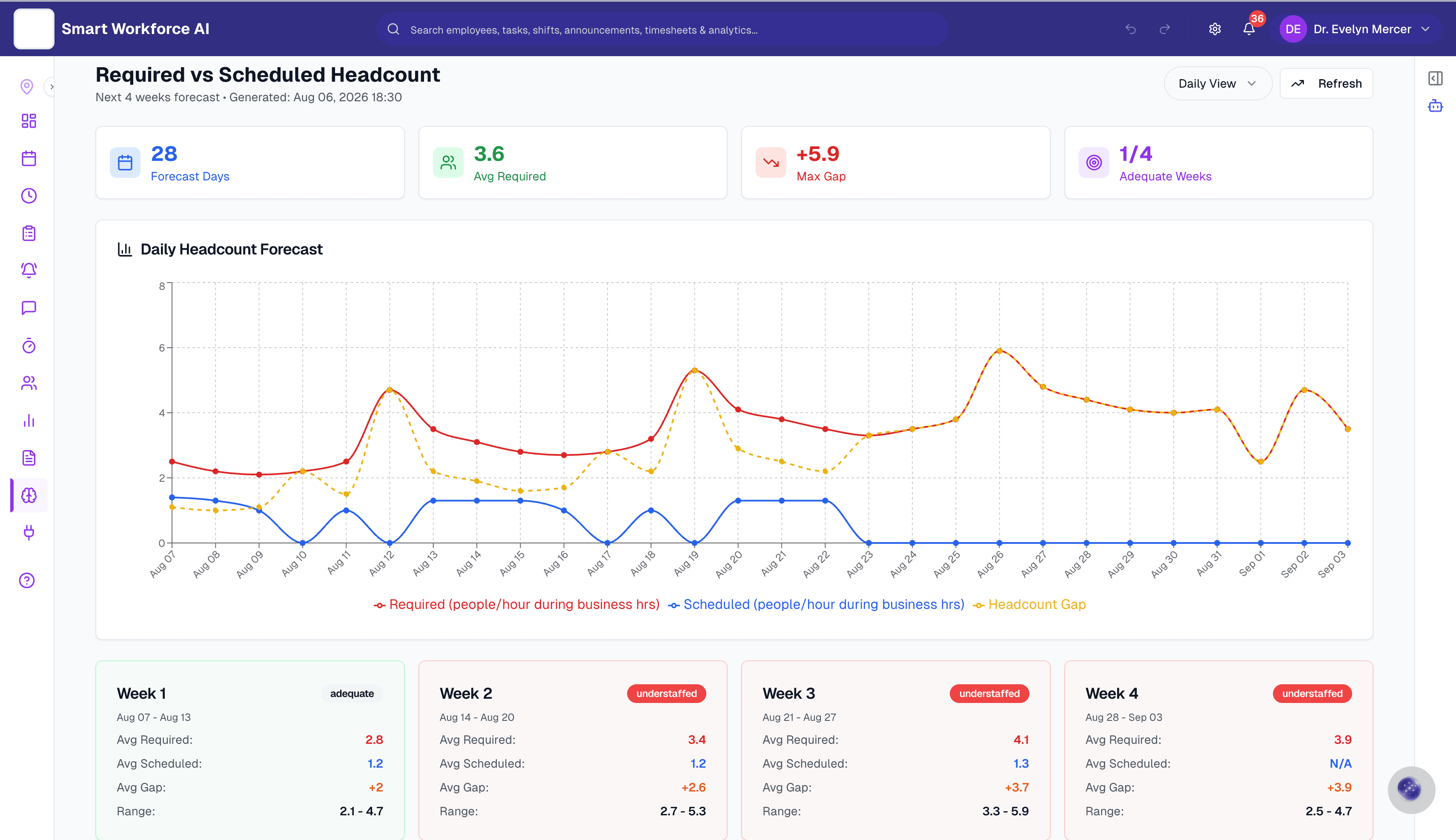Open the clock icon in sidebar
Screen dimensions: 1456x840
(29, 196)
